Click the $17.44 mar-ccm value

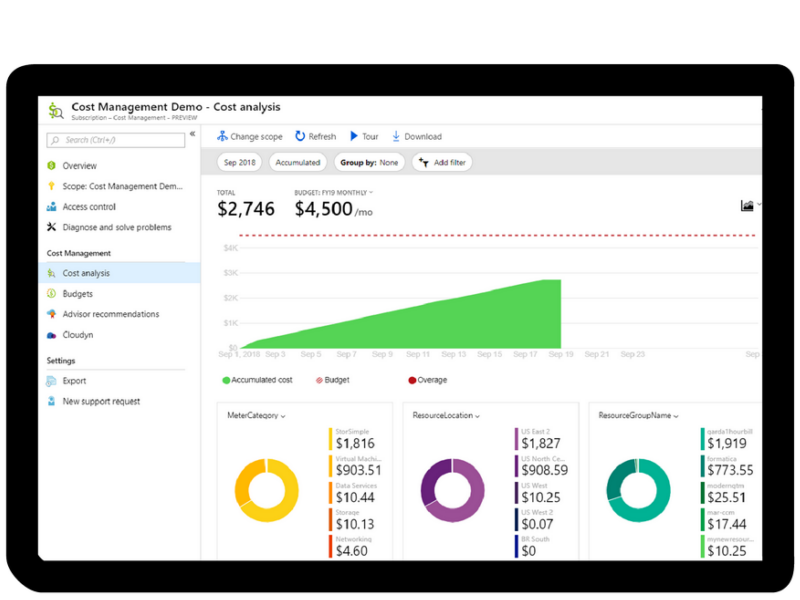[x=727, y=524]
